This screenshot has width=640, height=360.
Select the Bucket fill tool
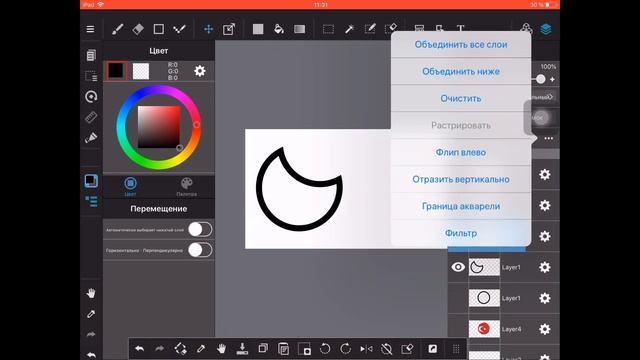click(x=279, y=29)
